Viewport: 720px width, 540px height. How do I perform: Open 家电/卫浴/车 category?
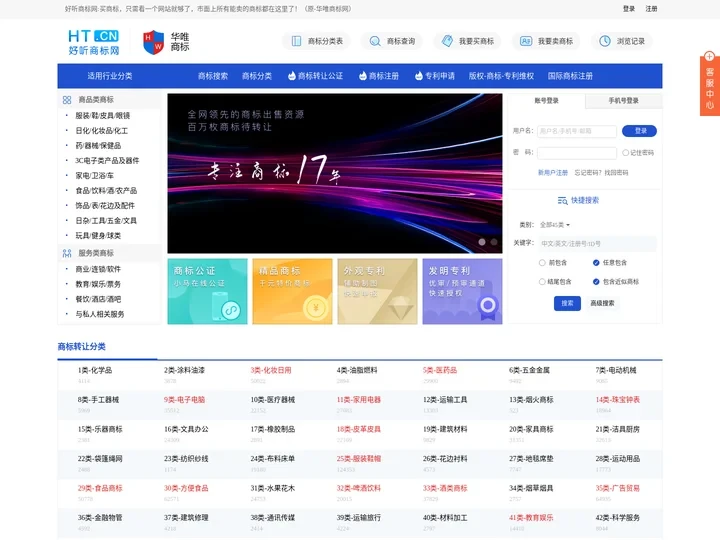pos(95,175)
